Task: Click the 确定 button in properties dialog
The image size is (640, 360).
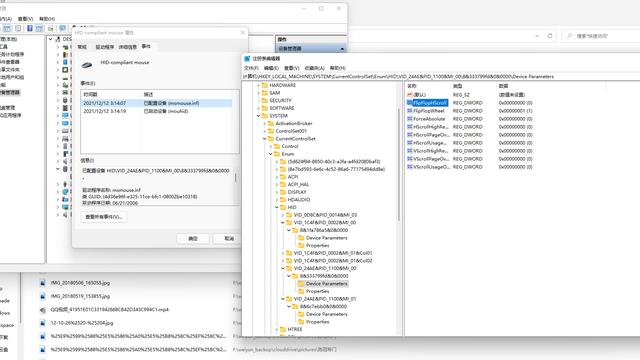Action: point(193,238)
